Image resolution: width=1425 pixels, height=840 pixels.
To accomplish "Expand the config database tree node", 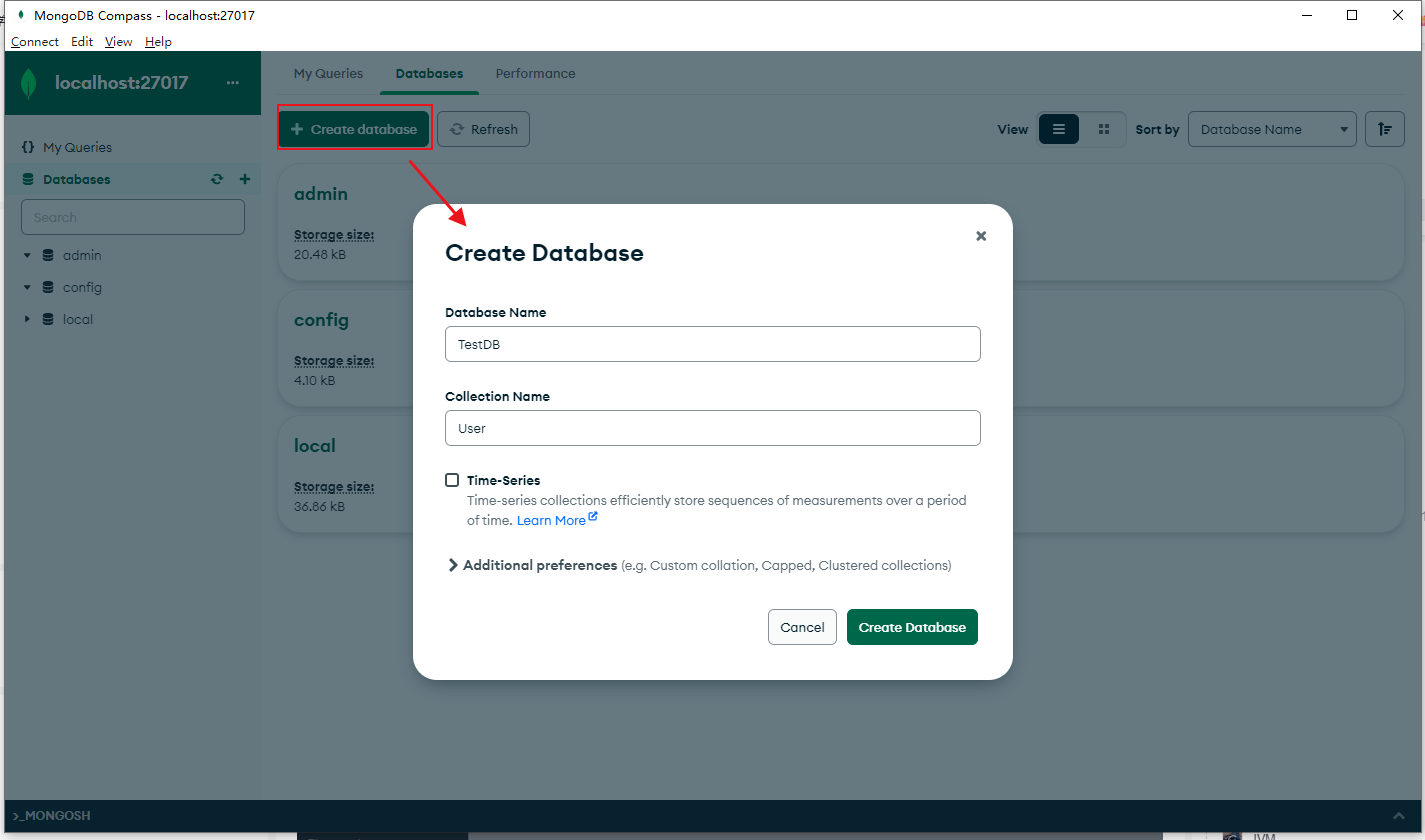I will [27, 287].
